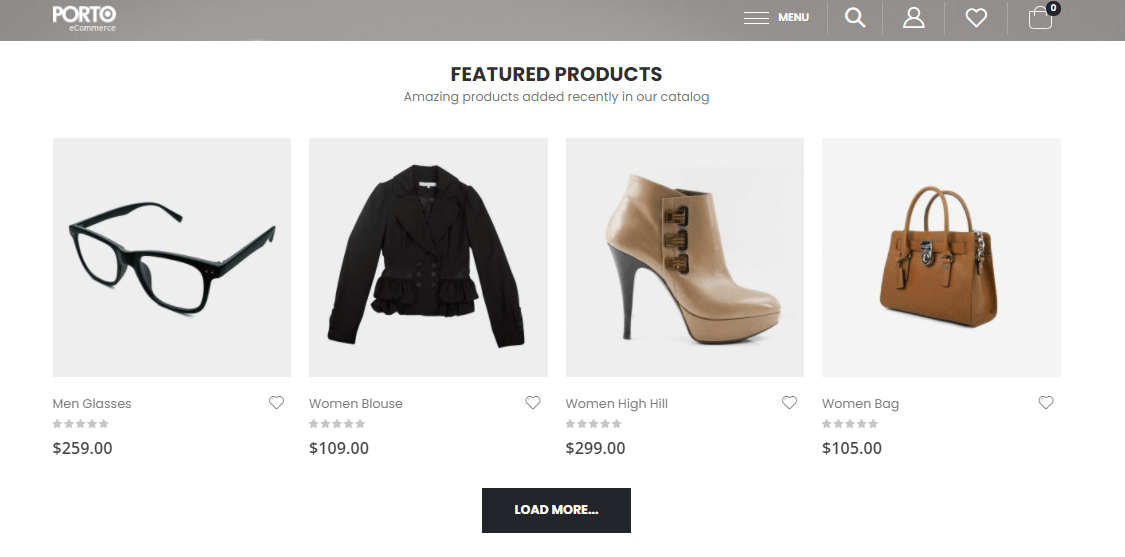The image size is (1125, 557).
Task: Select the black blouse product image
Action: tap(428, 257)
